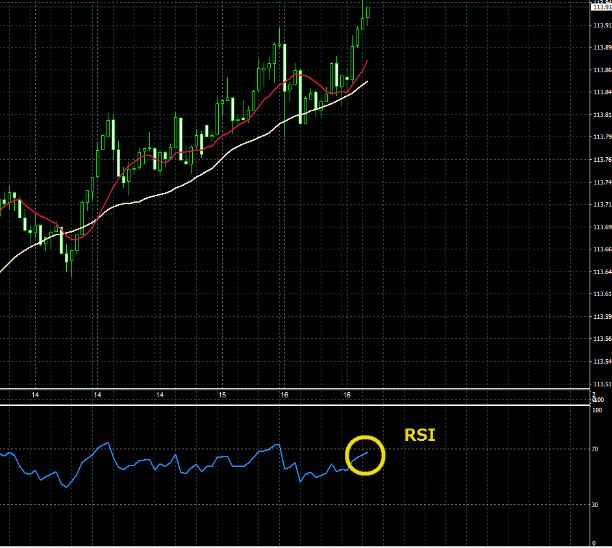The height and width of the screenshot is (548, 612).
Task: Click the latest candlestick at the chart top
Action: tap(367, 10)
